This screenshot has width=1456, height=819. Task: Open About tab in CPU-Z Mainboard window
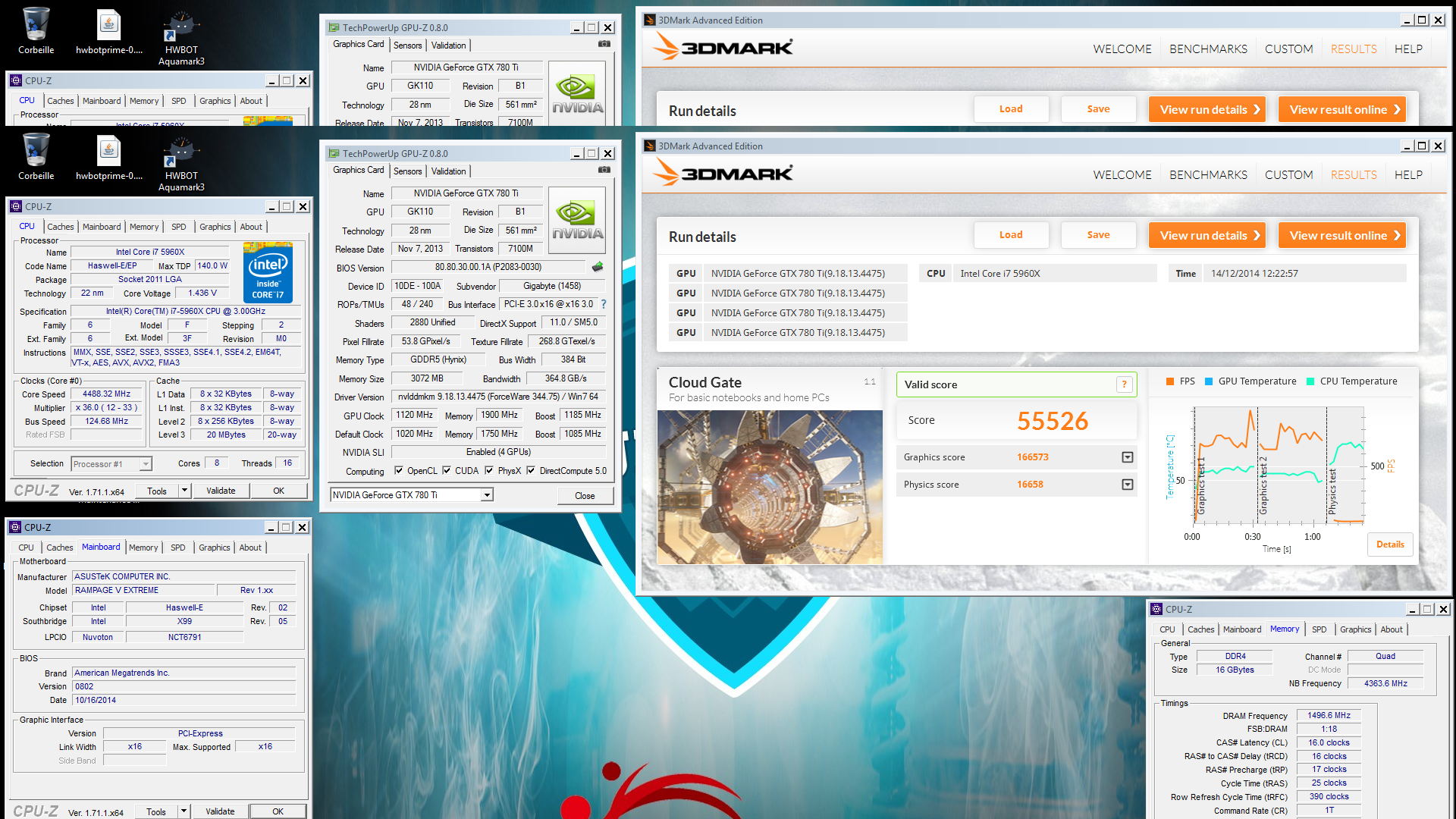point(250,548)
